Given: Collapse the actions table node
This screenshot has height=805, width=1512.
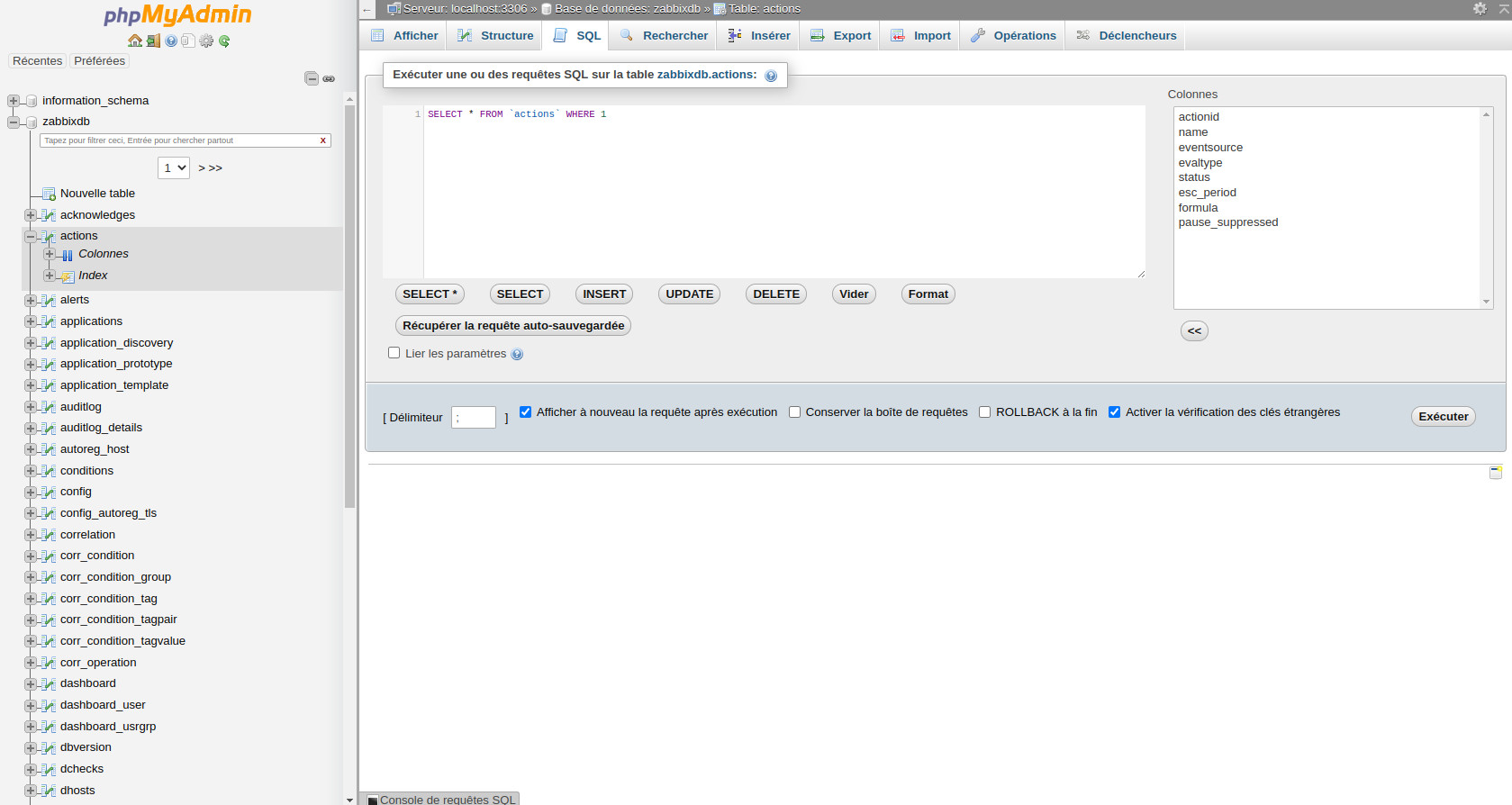Looking at the screenshot, I should 31,236.
